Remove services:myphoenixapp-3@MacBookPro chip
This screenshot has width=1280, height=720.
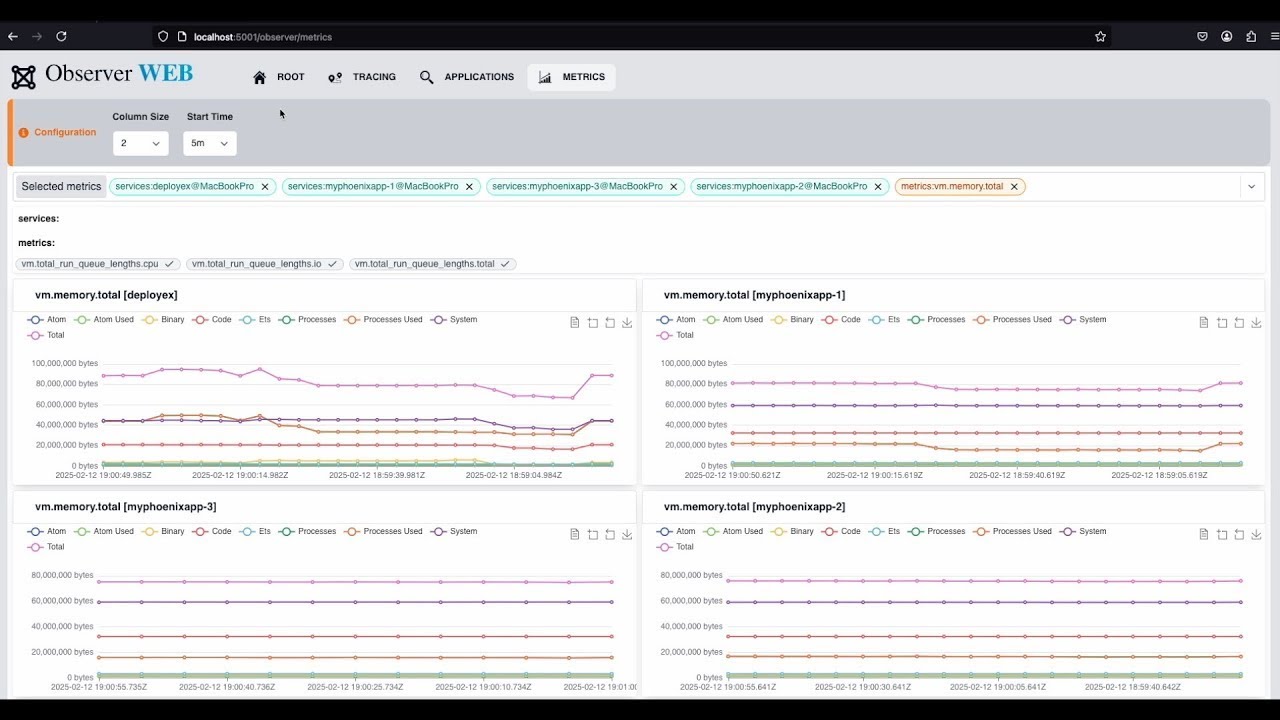(x=674, y=187)
